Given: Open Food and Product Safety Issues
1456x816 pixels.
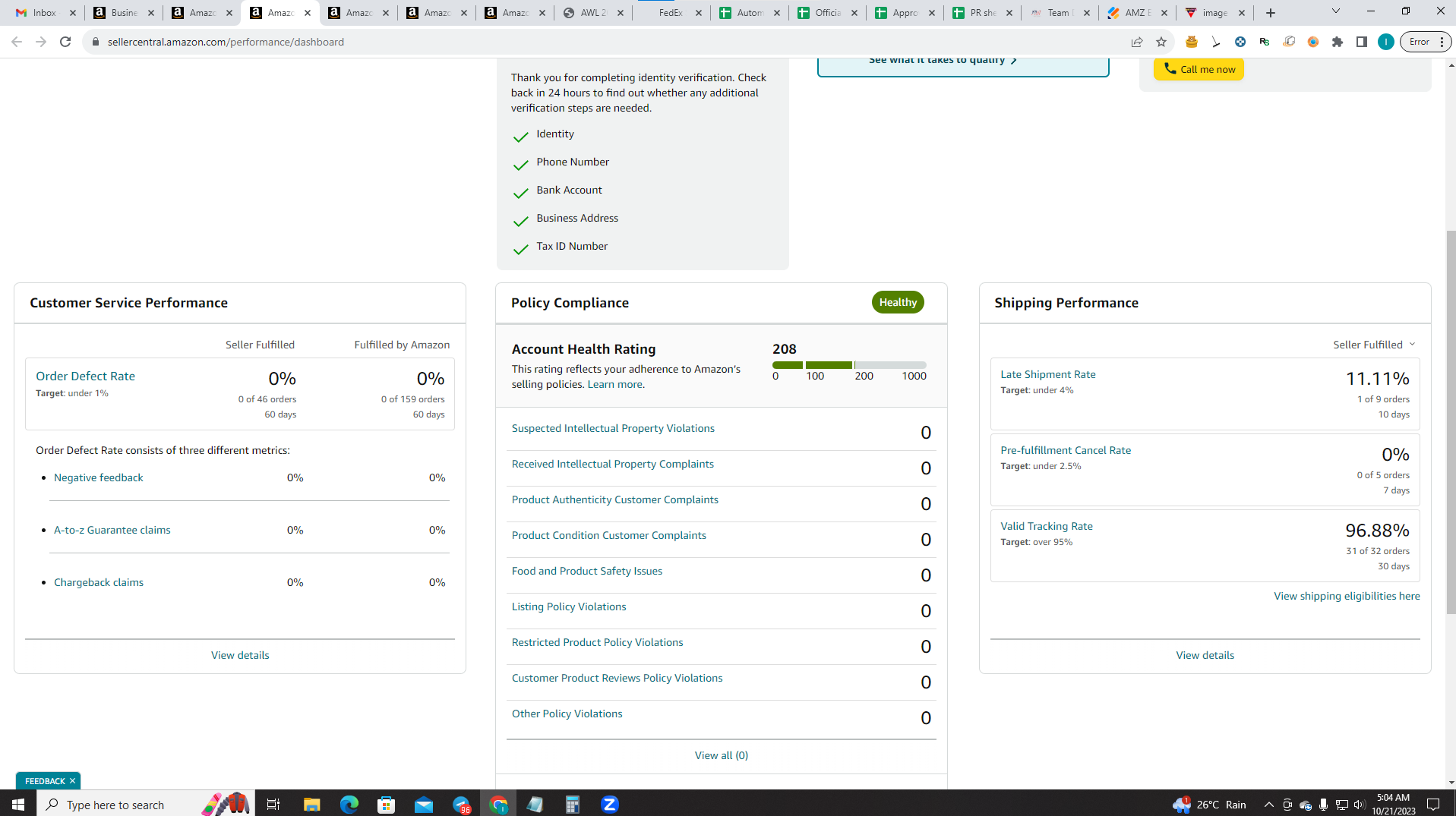Looking at the screenshot, I should pyautogui.click(x=586, y=572).
